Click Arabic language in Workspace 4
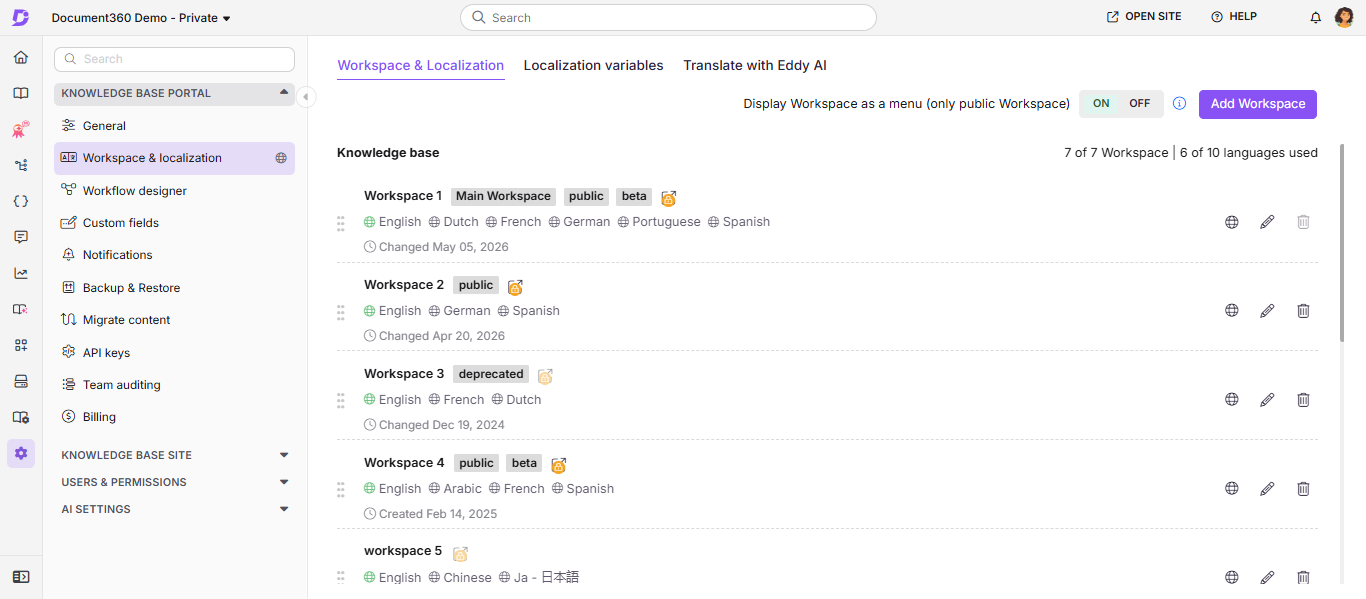The width and height of the screenshot is (1366, 599). coord(455,489)
